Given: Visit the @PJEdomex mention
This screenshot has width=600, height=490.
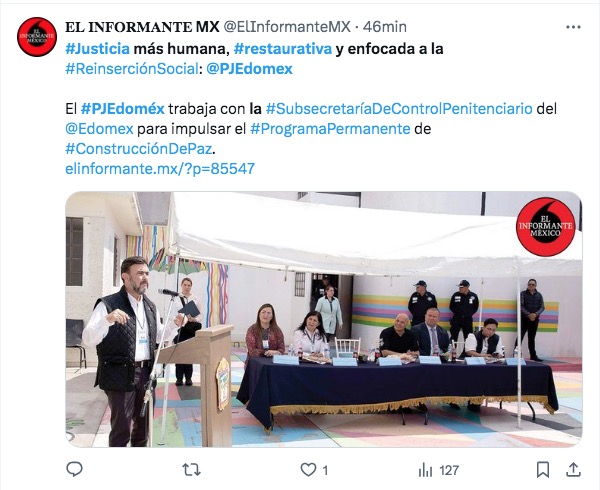Looking at the screenshot, I should click(x=249, y=69).
